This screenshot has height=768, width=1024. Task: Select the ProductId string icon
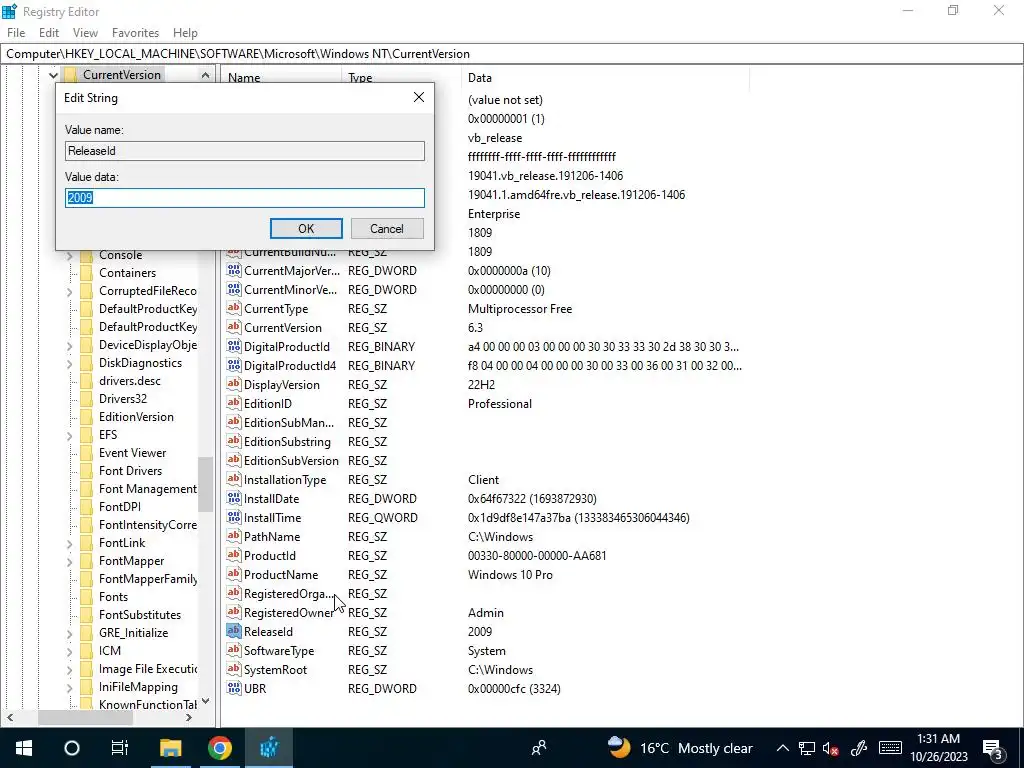pyautogui.click(x=233, y=555)
